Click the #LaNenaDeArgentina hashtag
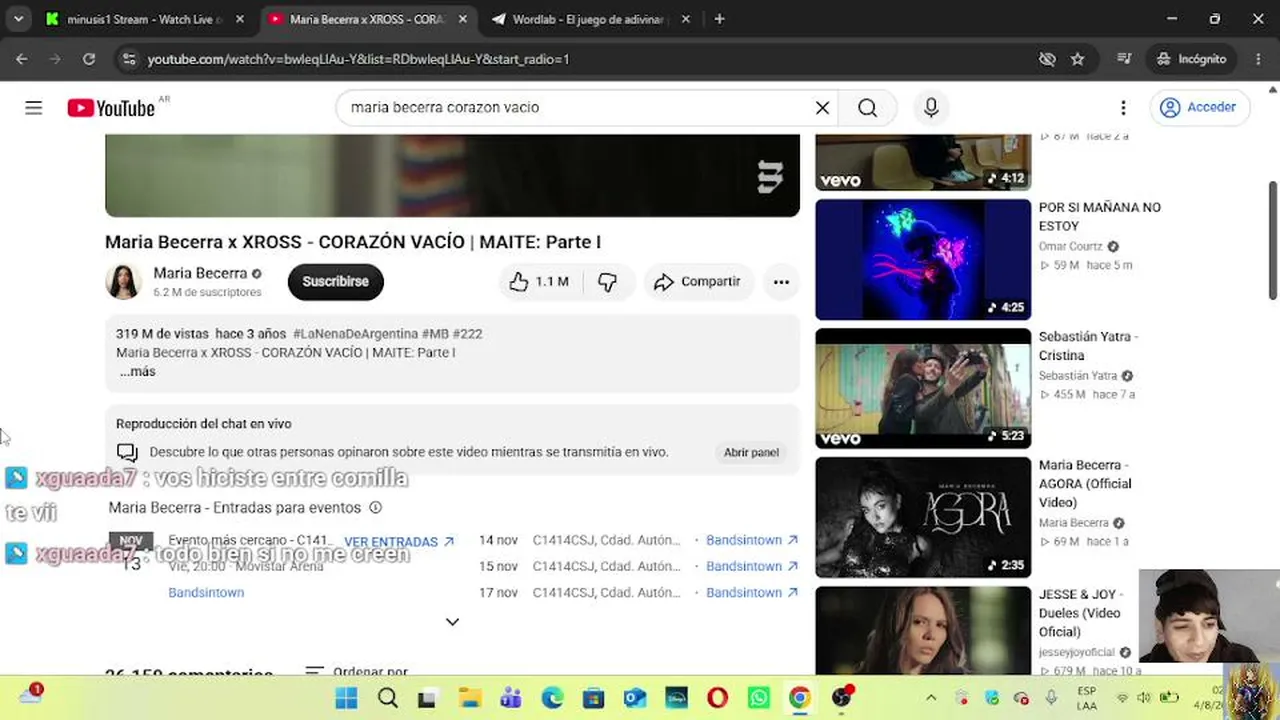Image resolution: width=1280 pixels, height=720 pixels. pyautogui.click(x=355, y=334)
